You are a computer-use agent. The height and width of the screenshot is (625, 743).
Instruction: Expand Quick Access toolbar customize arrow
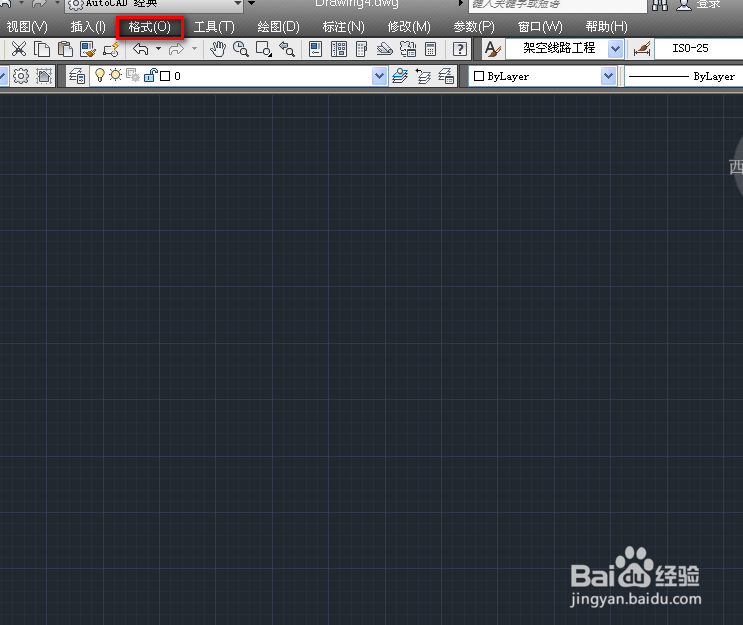pyautogui.click(x=252, y=3)
